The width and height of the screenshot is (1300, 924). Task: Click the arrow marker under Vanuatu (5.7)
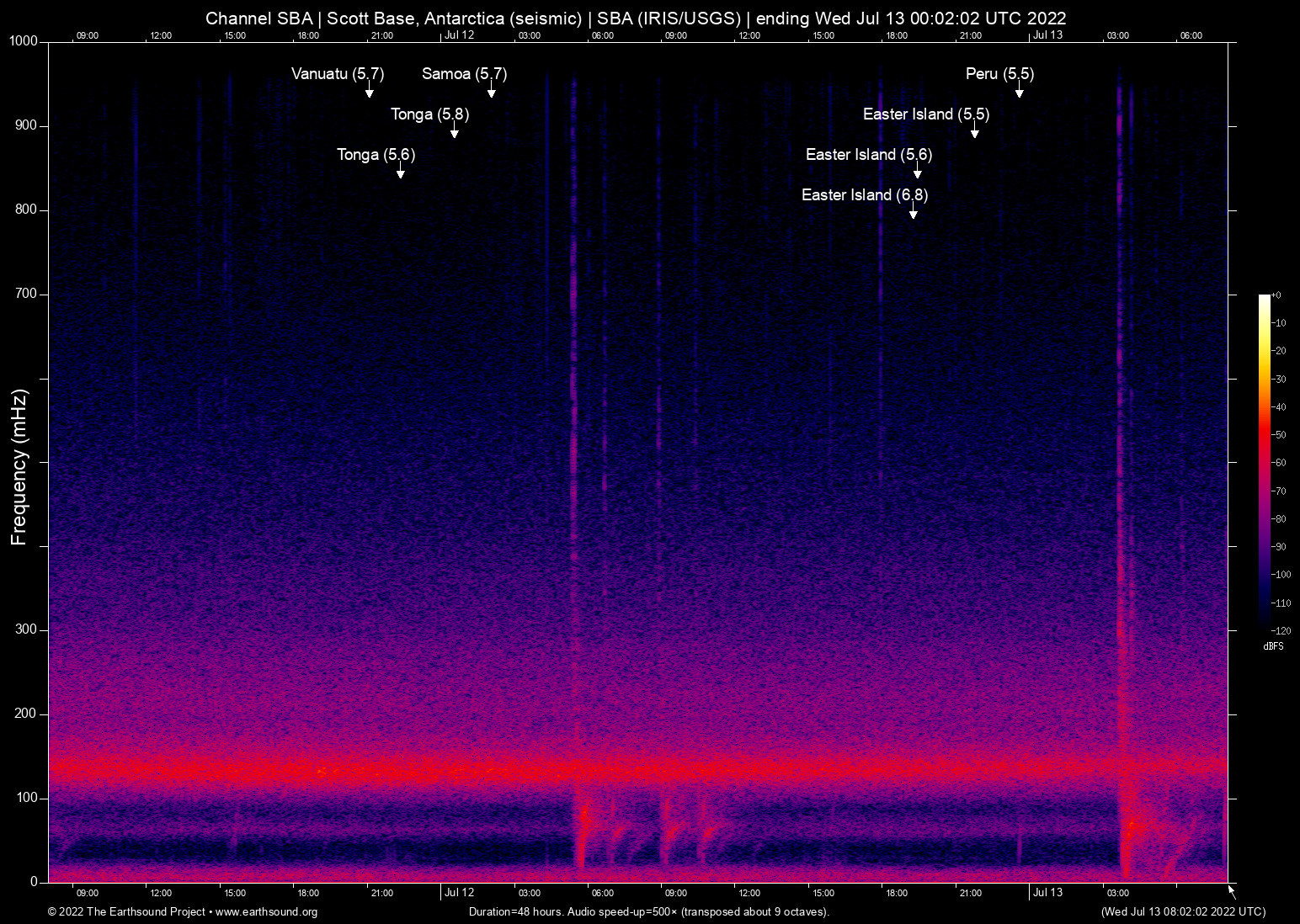click(x=369, y=92)
